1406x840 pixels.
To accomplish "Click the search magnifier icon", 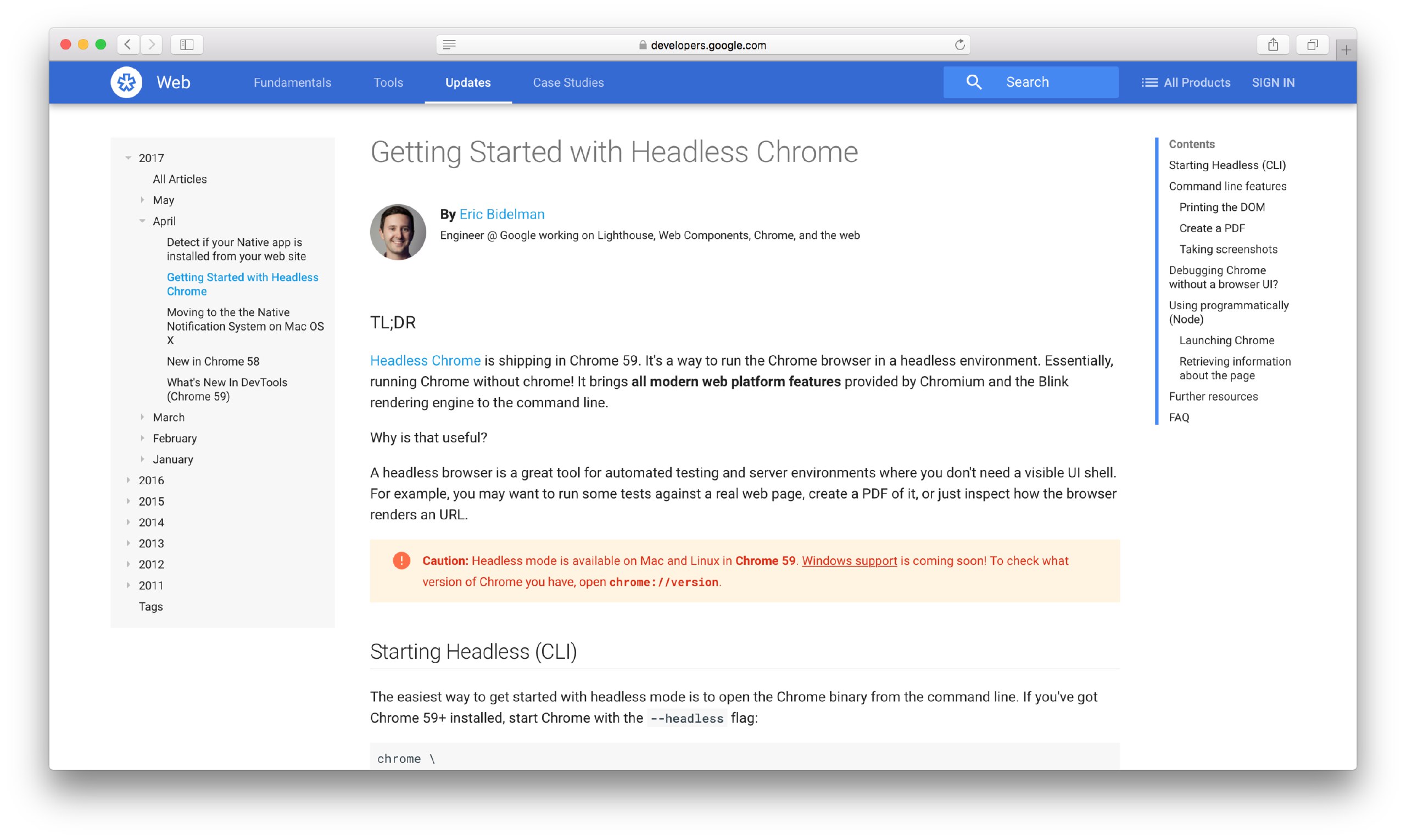I will [x=973, y=82].
